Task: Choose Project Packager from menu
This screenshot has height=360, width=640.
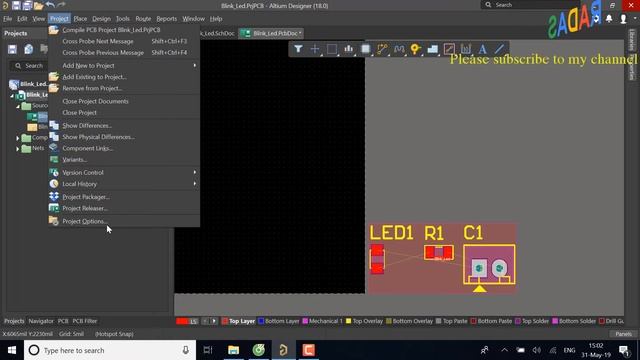Action: (124, 197)
